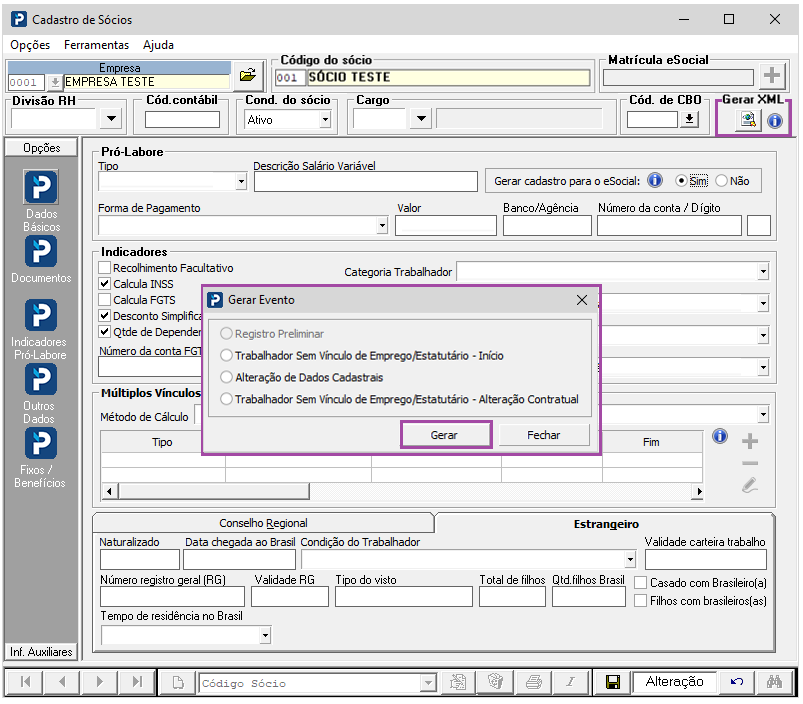The width and height of the screenshot is (803, 704).
Task: Add a row to Múltiplos Vínculos
Action: click(x=750, y=441)
